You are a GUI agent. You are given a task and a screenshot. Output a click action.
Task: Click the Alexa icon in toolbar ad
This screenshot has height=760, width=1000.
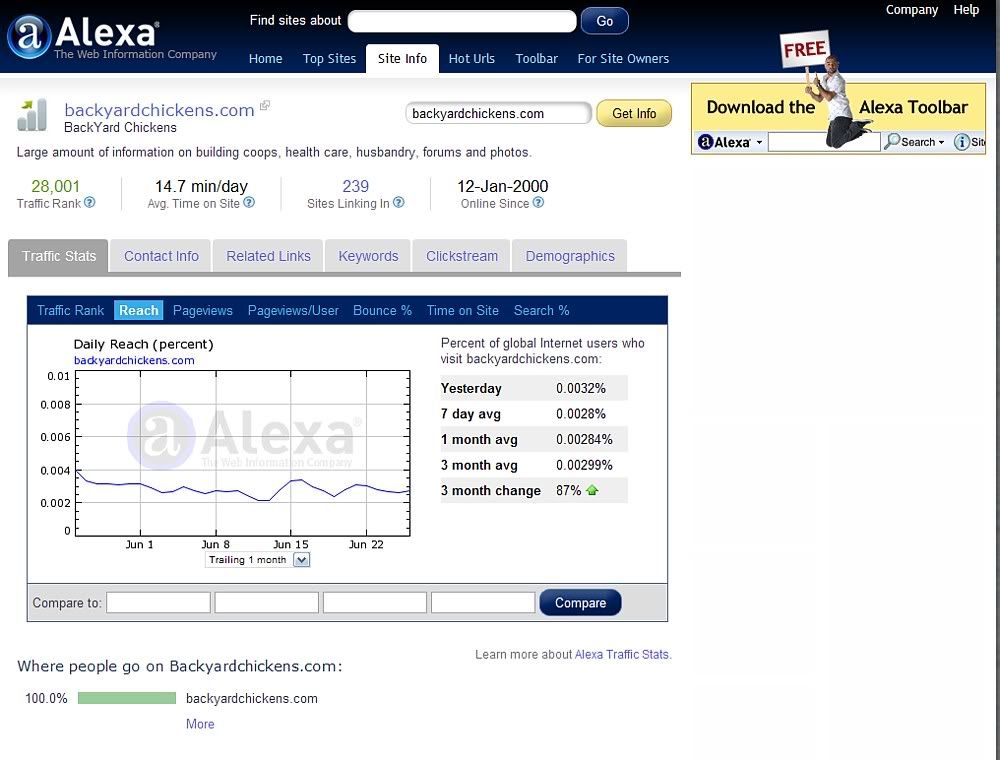[x=705, y=142]
